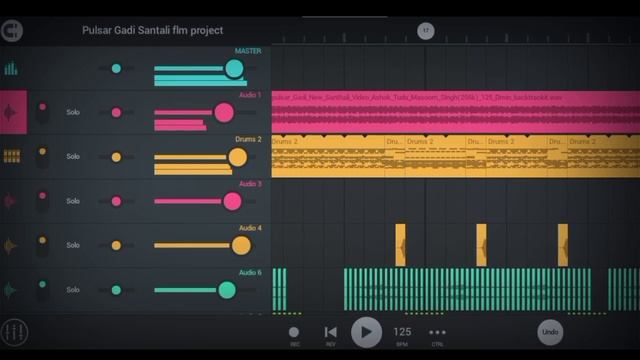Click the Audio 3 volume slider handle
The width and height of the screenshot is (640, 360).
point(232,201)
